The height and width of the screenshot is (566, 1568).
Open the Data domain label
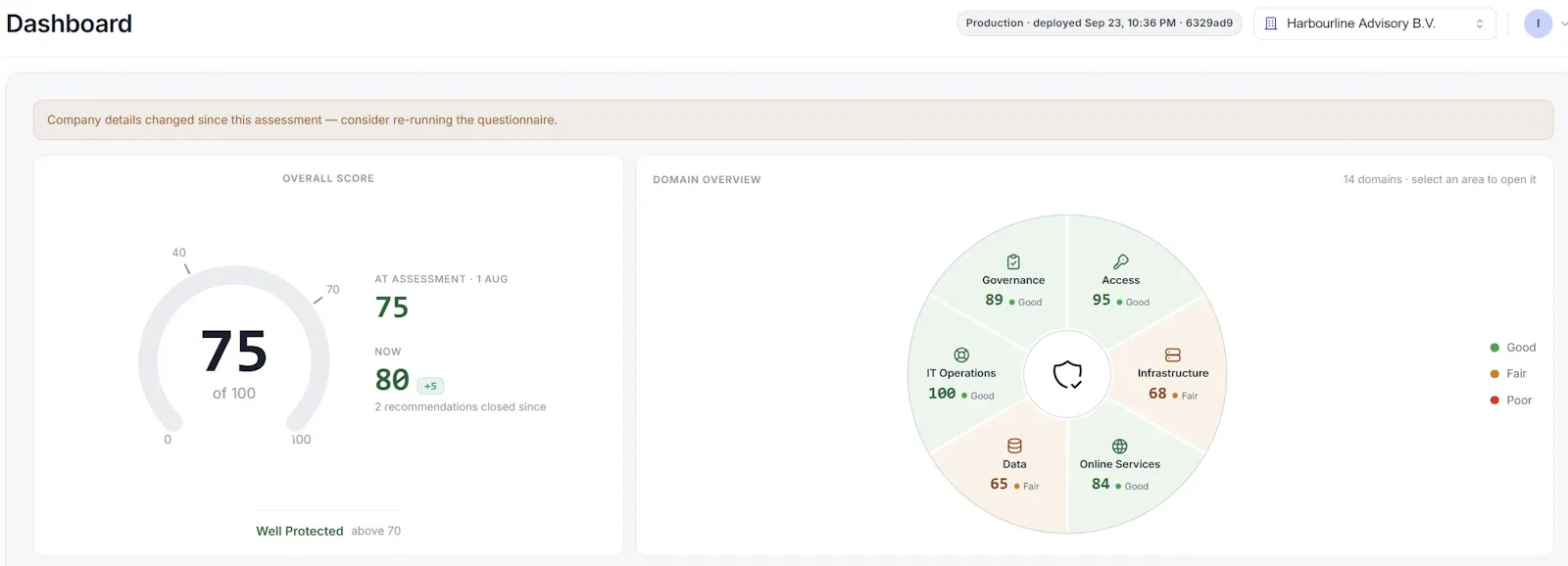pyautogui.click(x=1014, y=464)
